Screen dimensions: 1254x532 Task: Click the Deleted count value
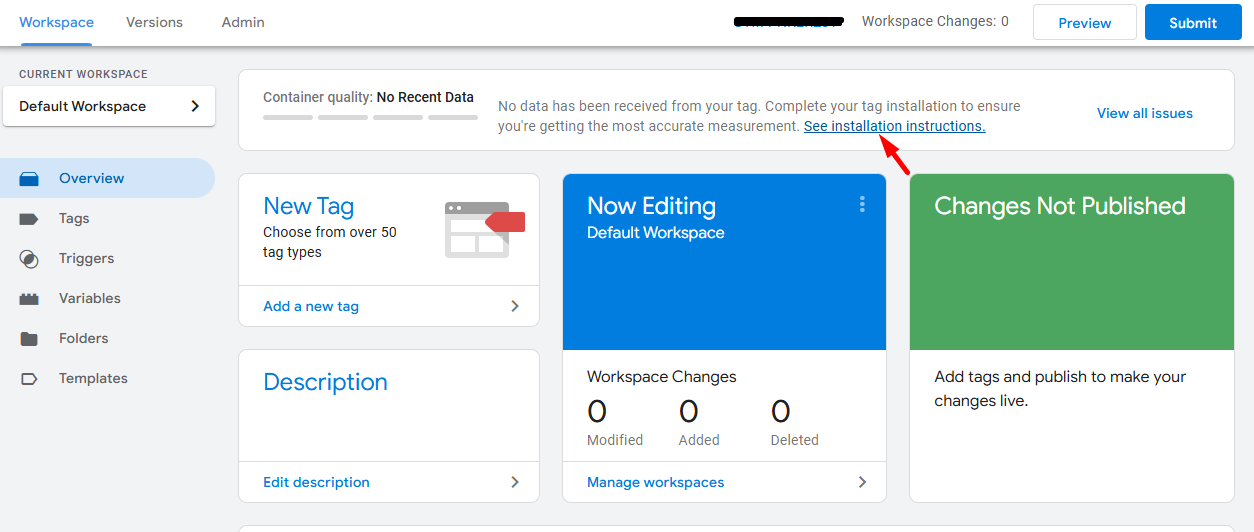tap(781, 411)
